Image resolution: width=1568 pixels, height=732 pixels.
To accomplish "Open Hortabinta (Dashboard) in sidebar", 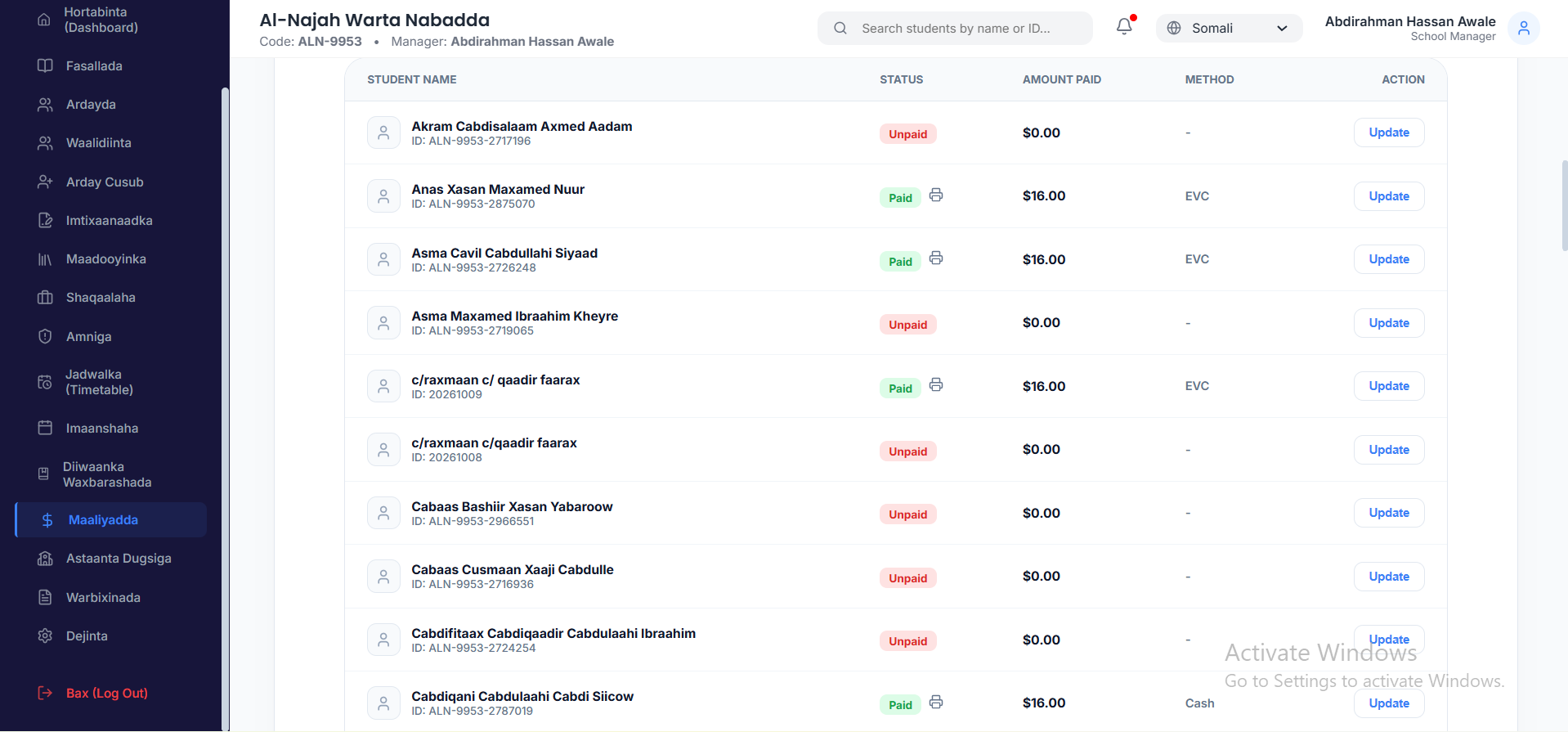I will click(111, 20).
